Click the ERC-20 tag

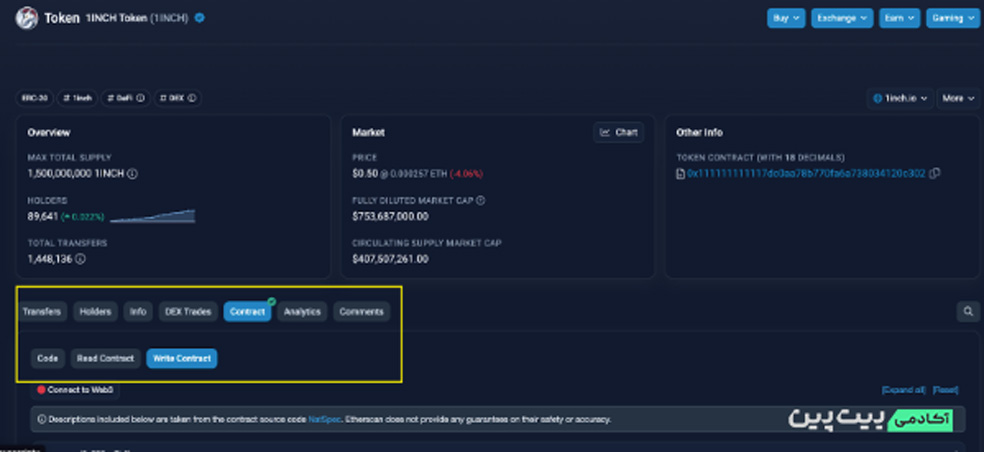click(35, 99)
